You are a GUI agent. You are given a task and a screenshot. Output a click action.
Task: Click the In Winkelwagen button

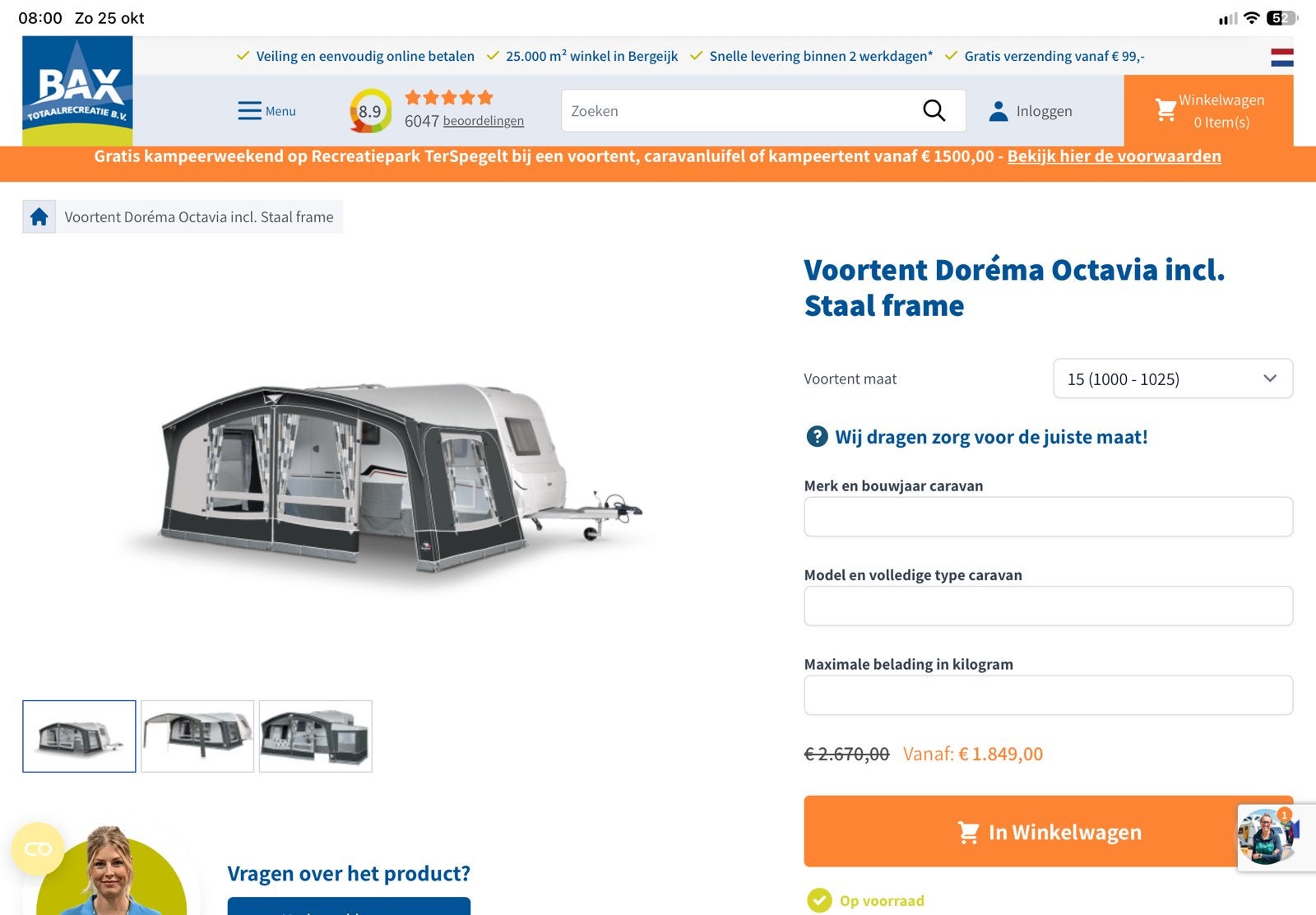(x=1048, y=831)
